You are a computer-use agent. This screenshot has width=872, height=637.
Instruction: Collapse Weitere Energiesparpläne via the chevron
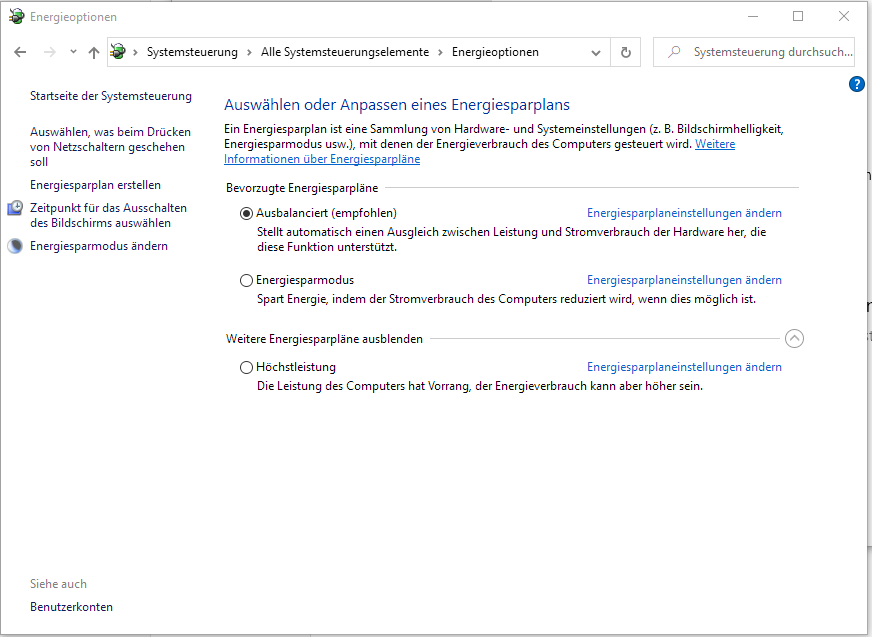click(795, 339)
